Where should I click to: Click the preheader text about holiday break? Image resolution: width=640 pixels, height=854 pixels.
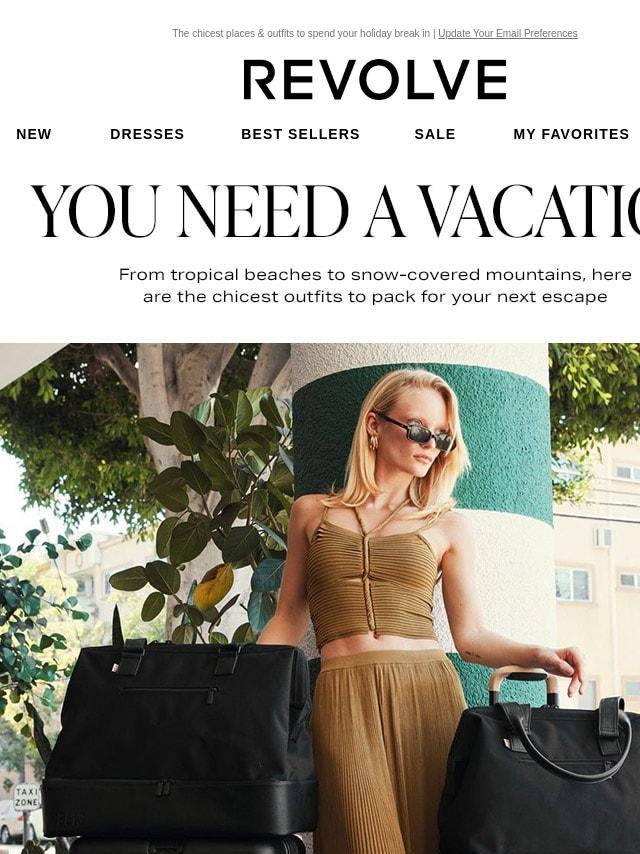(301, 33)
